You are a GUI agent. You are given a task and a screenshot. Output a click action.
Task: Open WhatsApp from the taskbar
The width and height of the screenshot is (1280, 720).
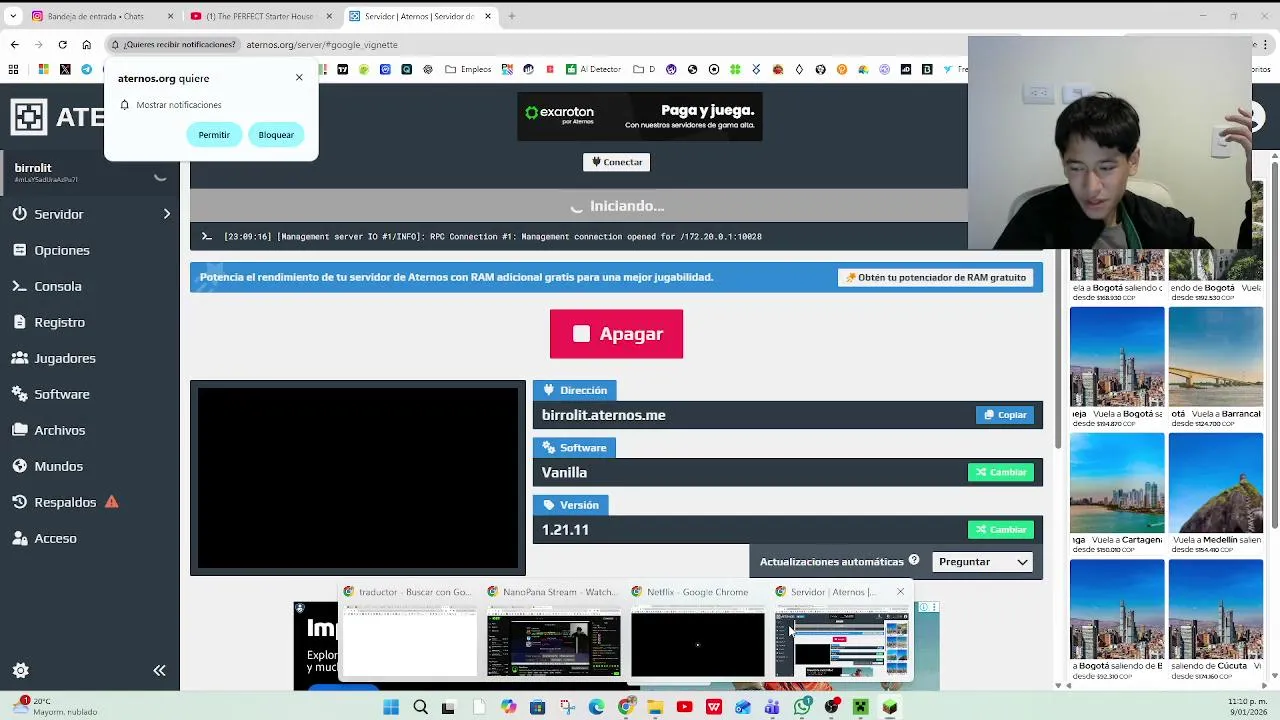(x=802, y=707)
